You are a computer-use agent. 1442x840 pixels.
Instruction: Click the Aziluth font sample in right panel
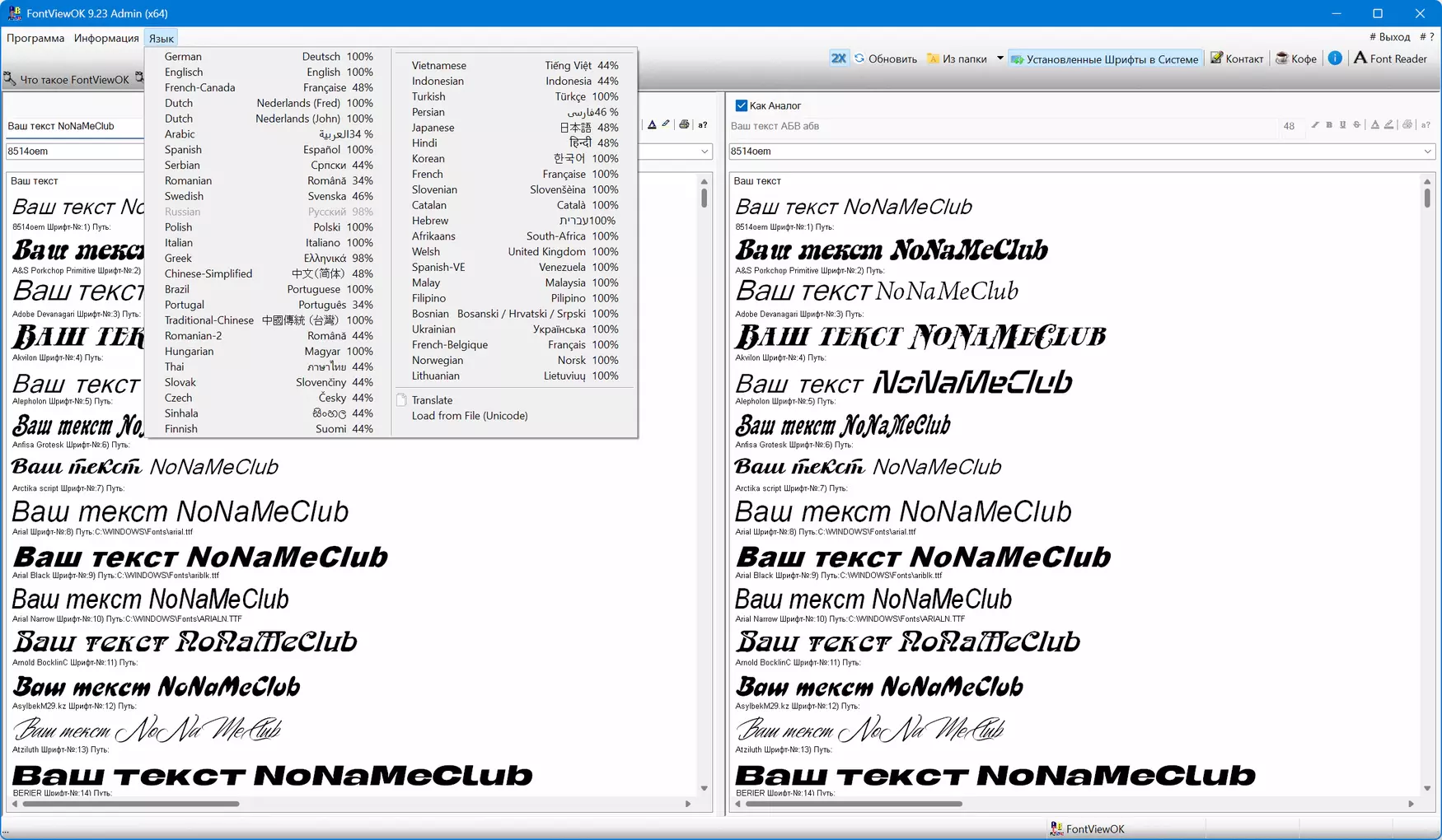[x=870, y=730]
